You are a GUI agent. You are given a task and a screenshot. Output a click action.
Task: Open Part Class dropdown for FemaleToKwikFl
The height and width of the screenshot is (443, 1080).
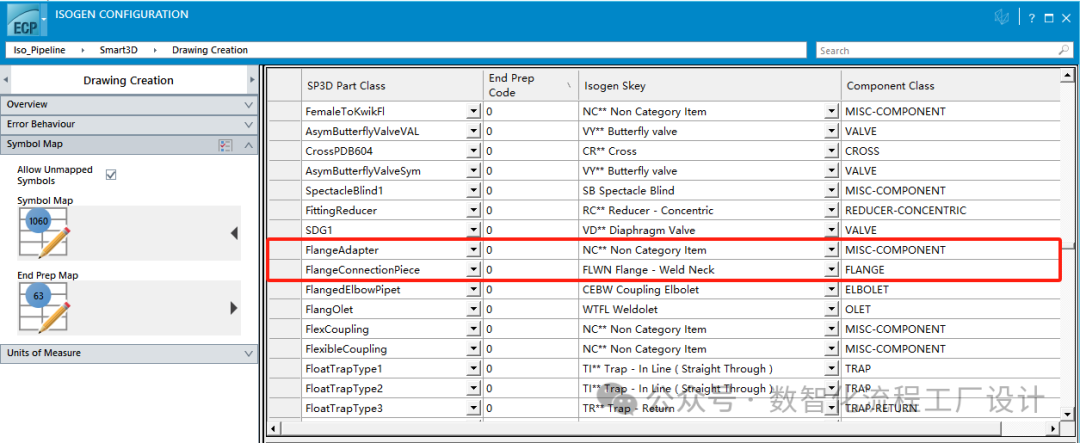coord(473,112)
